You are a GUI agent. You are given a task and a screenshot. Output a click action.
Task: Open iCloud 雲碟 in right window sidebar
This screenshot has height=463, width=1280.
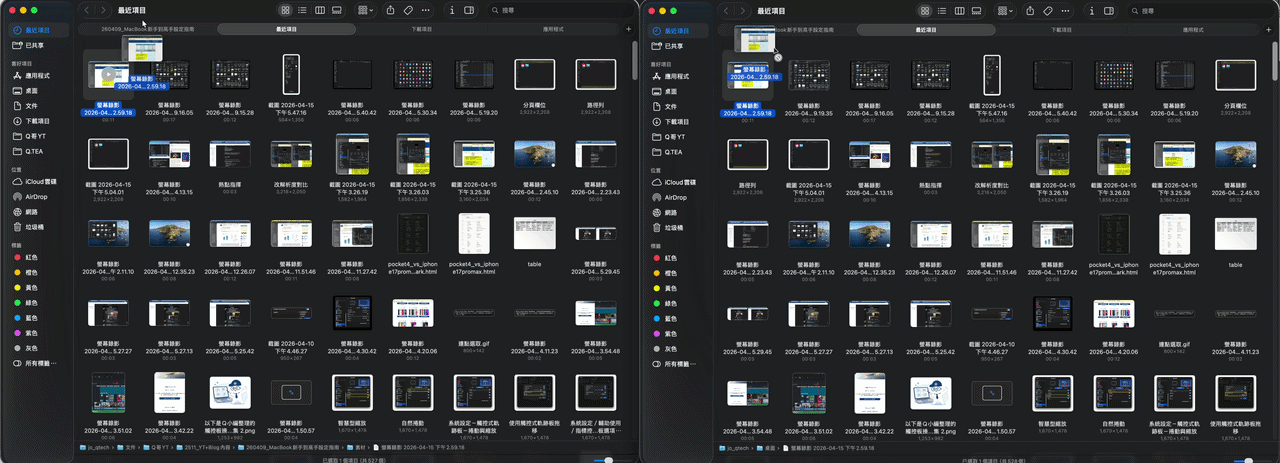[681, 182]
